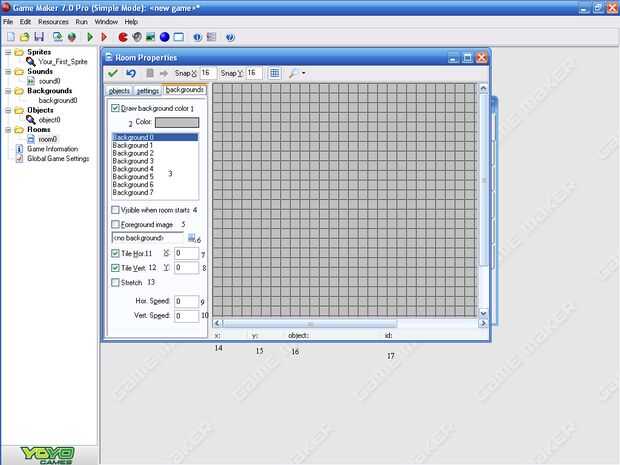The width and height of the screenshot is (620, 465).
Task: Open Global Game Settings in the tree
Action: (x=58, y=159)
